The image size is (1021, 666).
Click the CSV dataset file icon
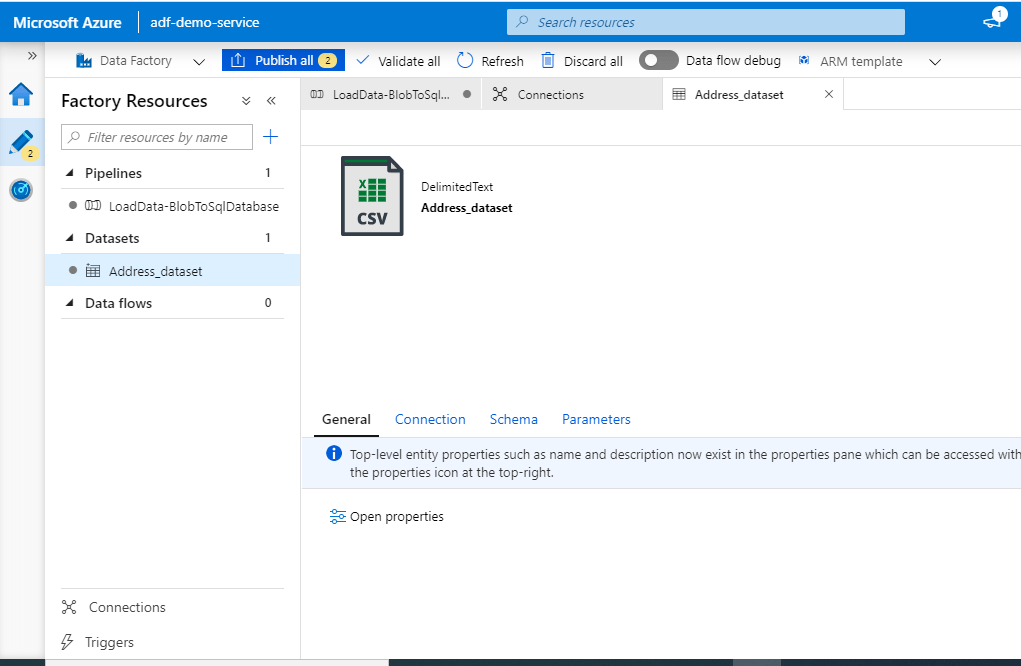pyautogui.click(x=372, y=196)
